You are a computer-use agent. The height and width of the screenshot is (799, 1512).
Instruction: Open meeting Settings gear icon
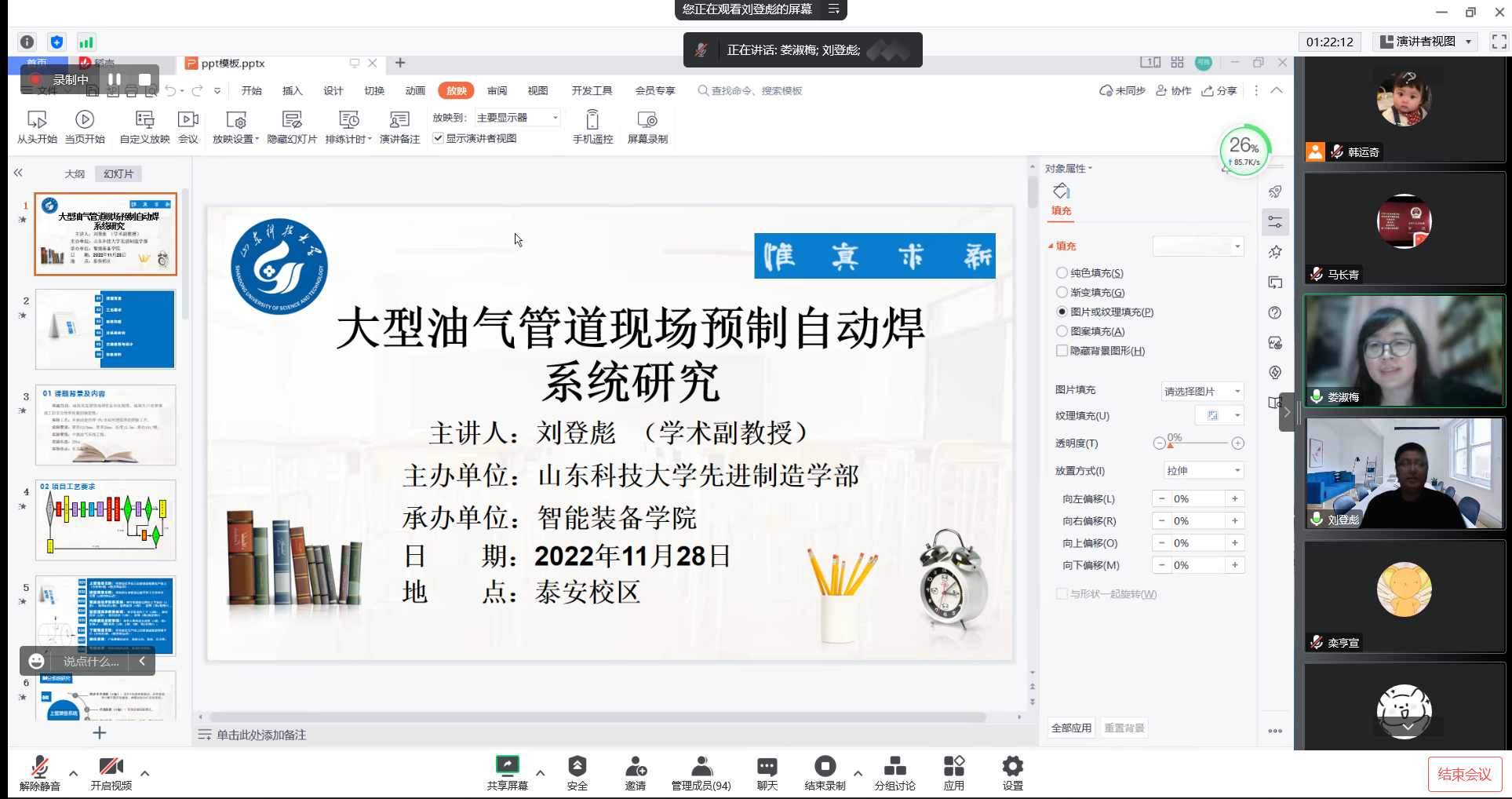click(x=1012, y=766)
